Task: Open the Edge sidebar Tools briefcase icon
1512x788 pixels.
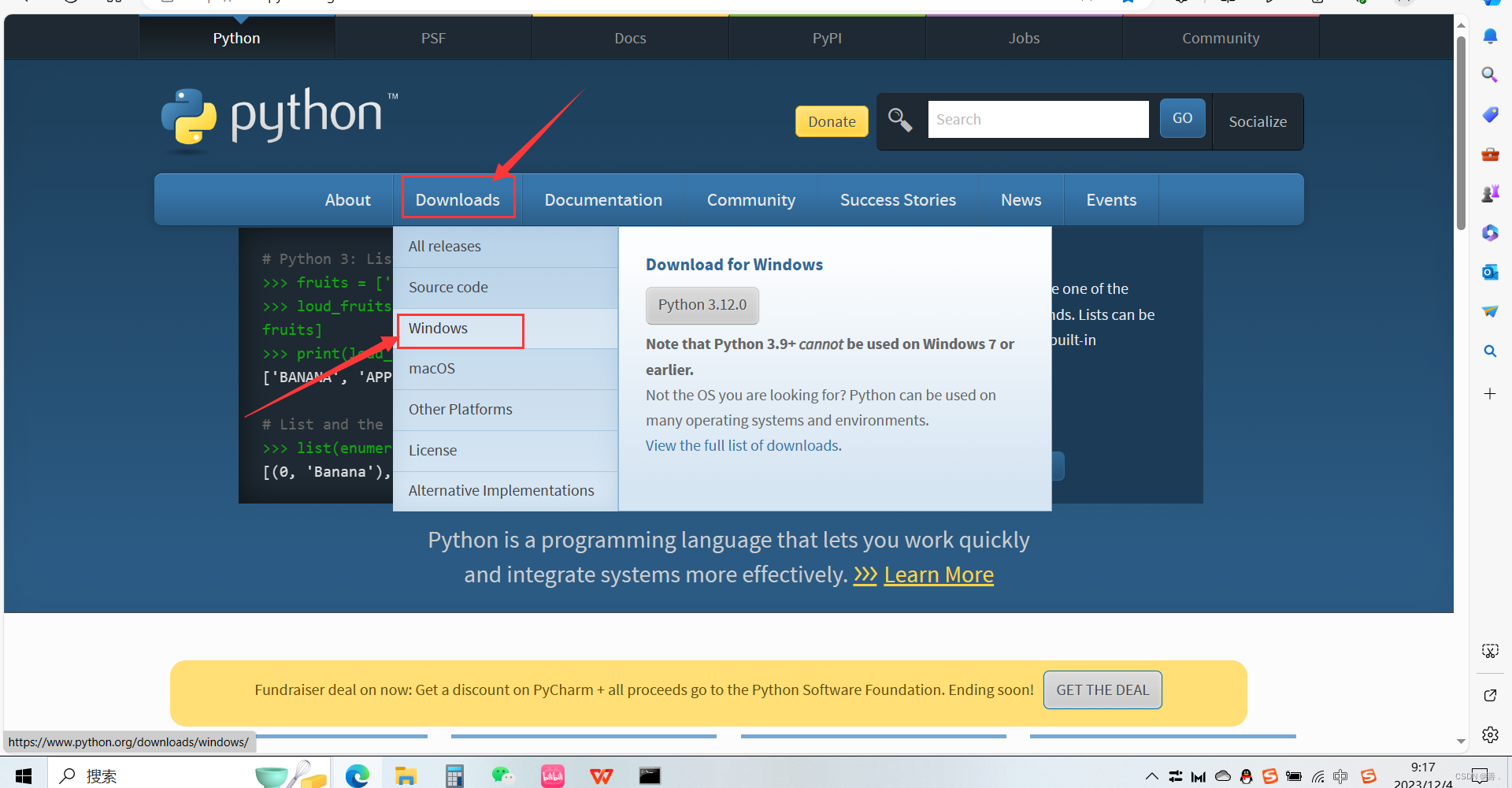Action: click(x=1490, y=154)
